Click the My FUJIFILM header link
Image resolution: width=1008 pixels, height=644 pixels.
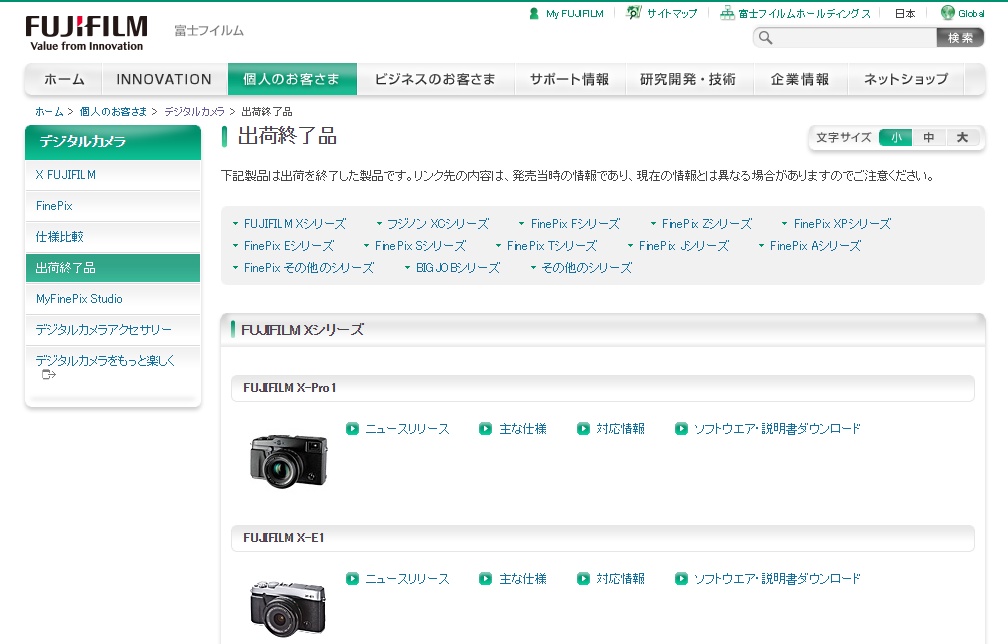tap(575, 13)
